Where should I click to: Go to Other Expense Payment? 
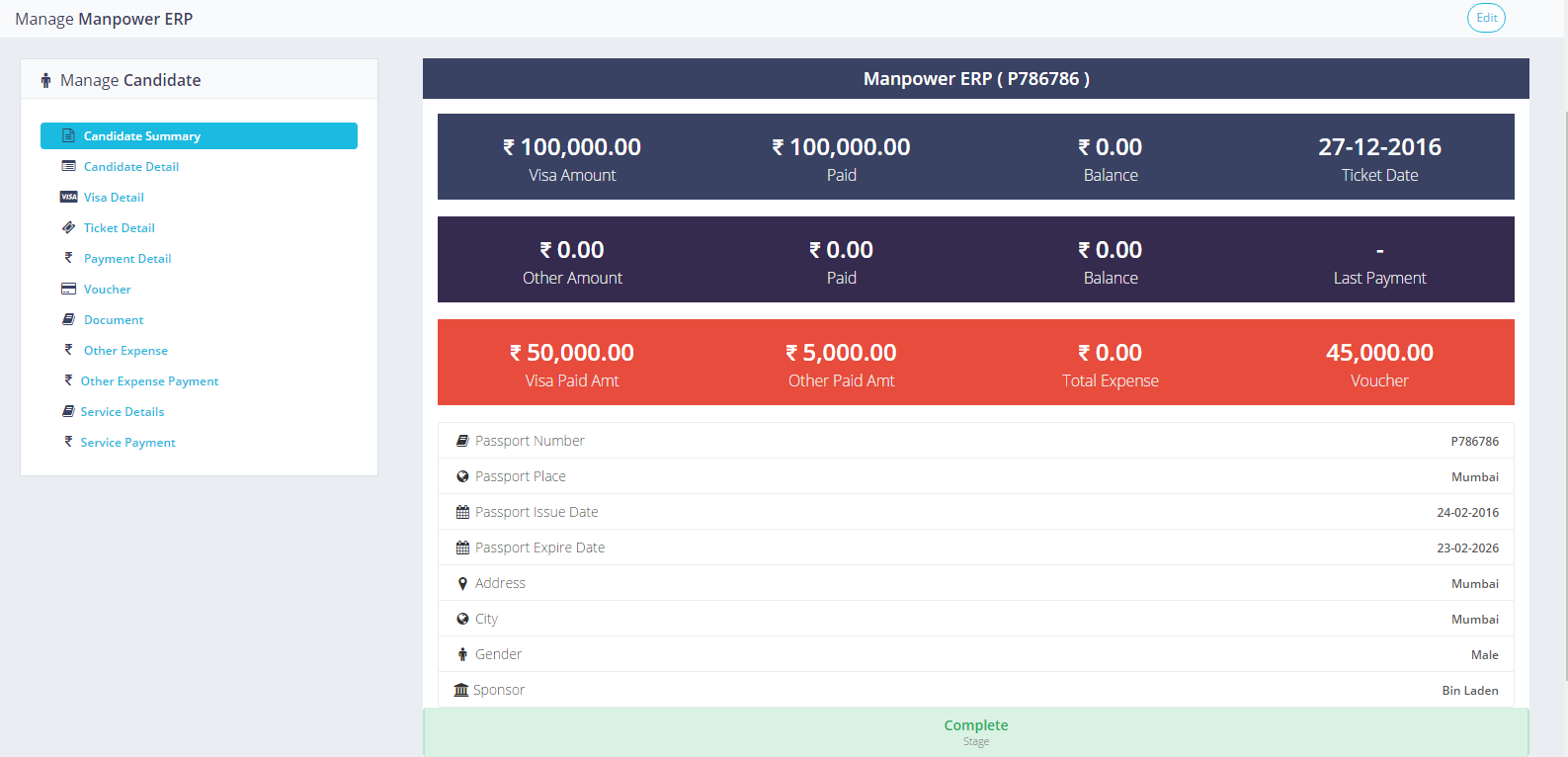(x=149, y=381)
